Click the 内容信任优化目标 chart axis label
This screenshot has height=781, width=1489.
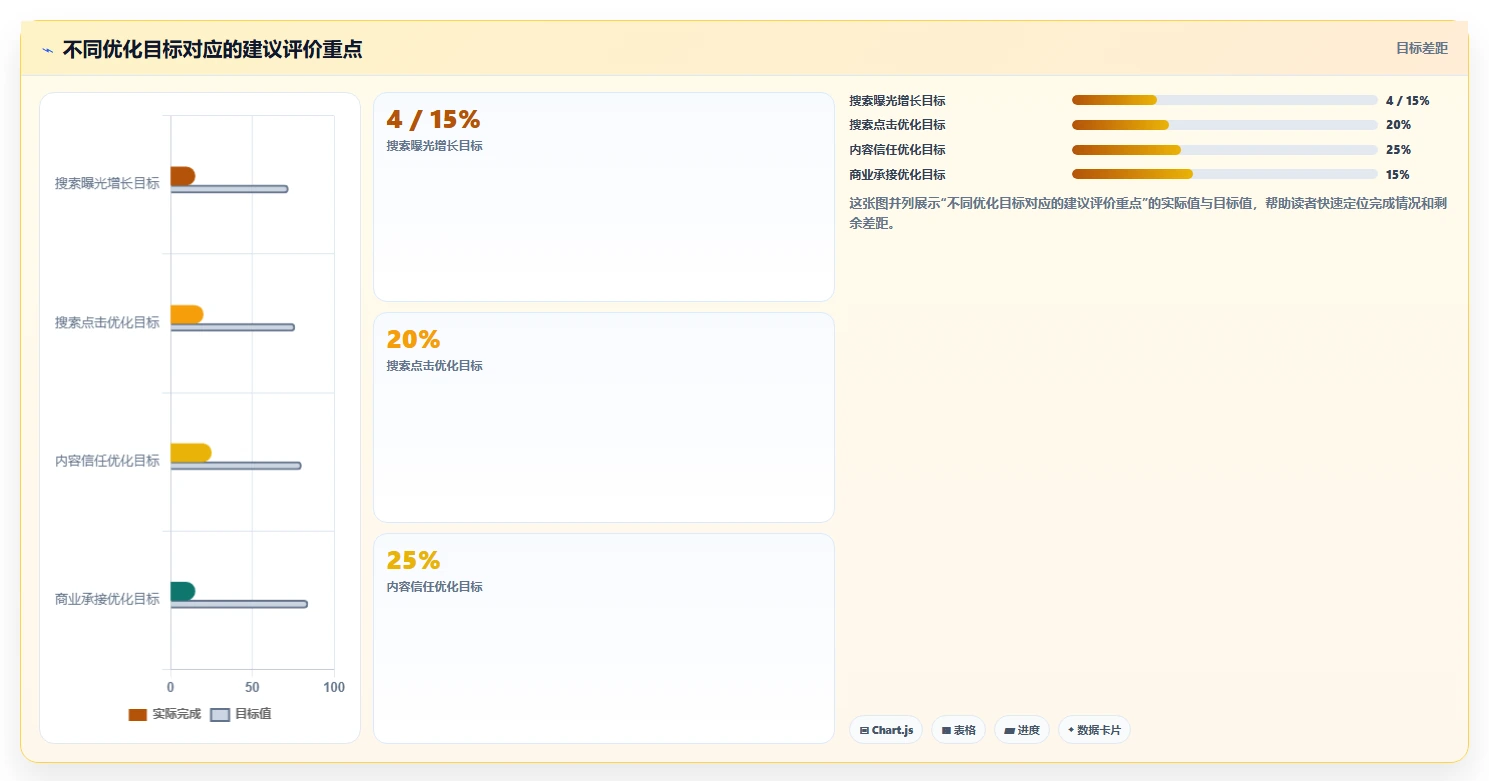pyautogui.click(x=107, y=460)
